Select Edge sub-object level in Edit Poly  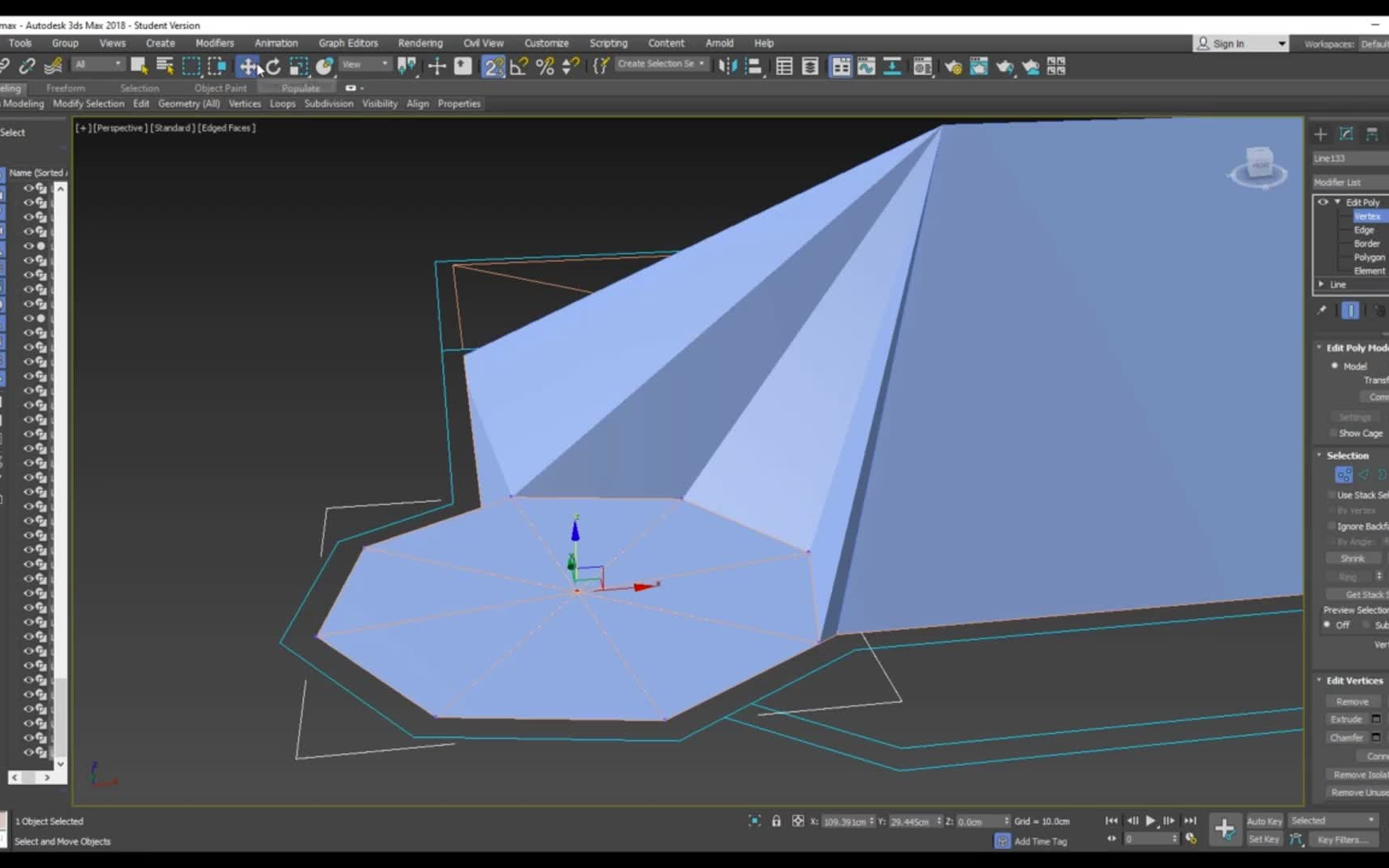[x=1364, y=229]
